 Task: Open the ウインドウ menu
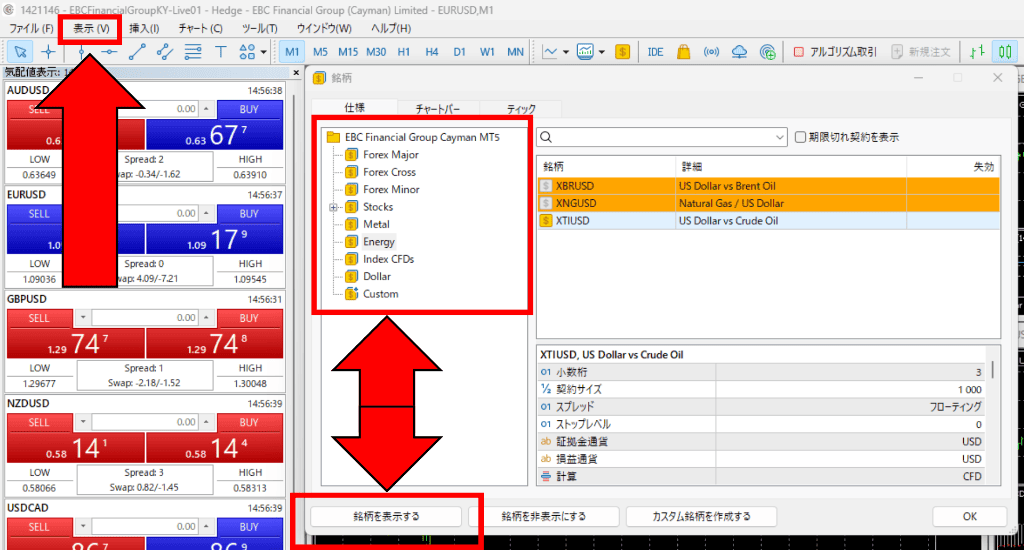click(x=324, y=28)
